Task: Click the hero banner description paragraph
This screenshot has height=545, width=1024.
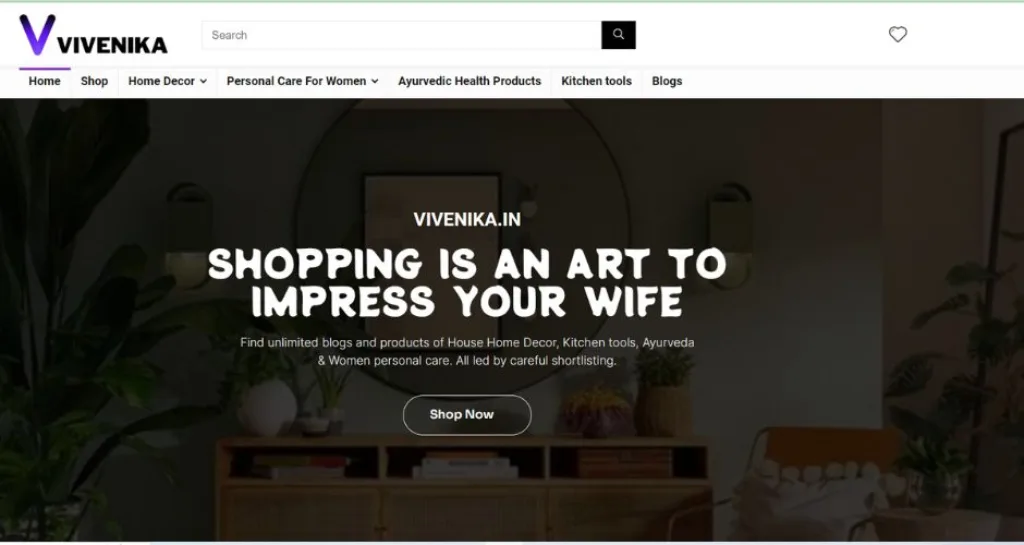Action: click(x=467, y=351)
